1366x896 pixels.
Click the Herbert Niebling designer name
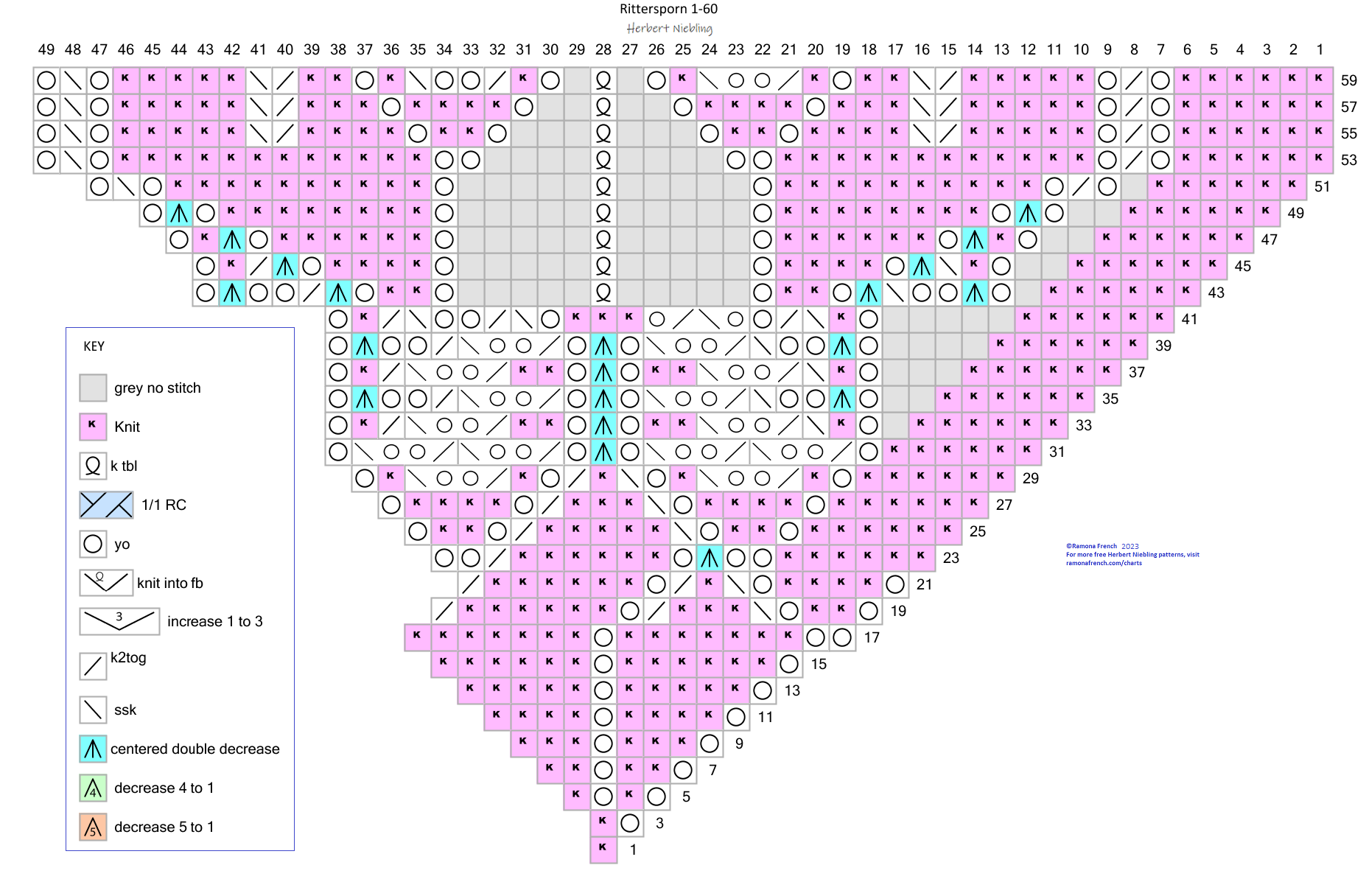pos(669,29)
